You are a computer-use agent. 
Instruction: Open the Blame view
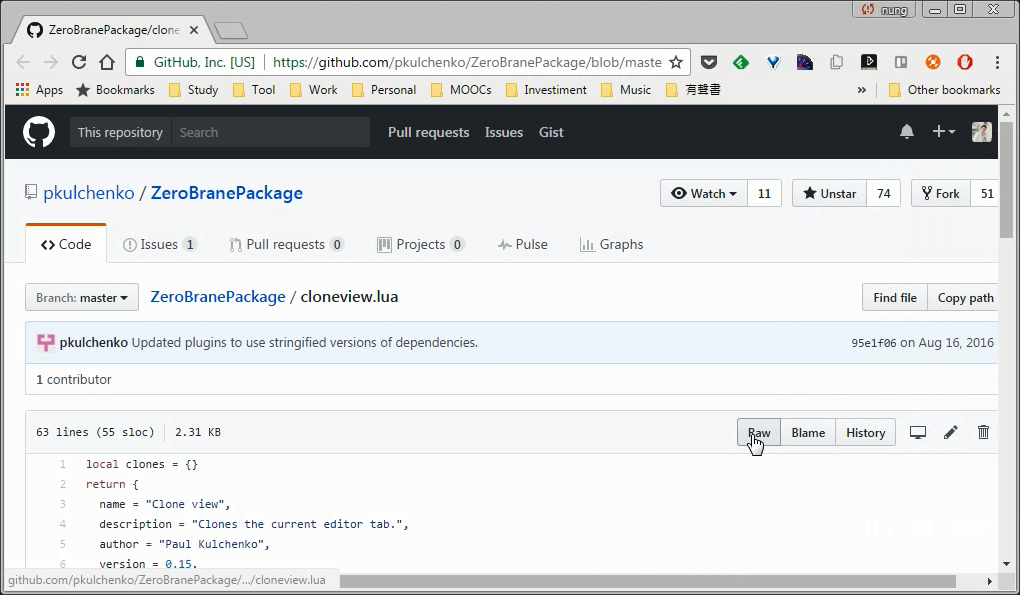click(x=808, y=432)
